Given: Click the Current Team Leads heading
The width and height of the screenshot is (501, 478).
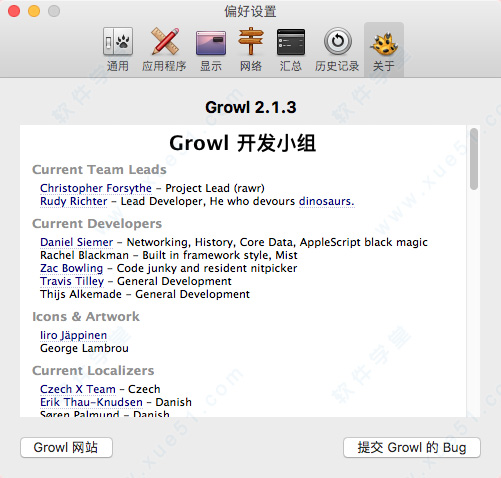Looking at the screenshot, I should [99, 170].
